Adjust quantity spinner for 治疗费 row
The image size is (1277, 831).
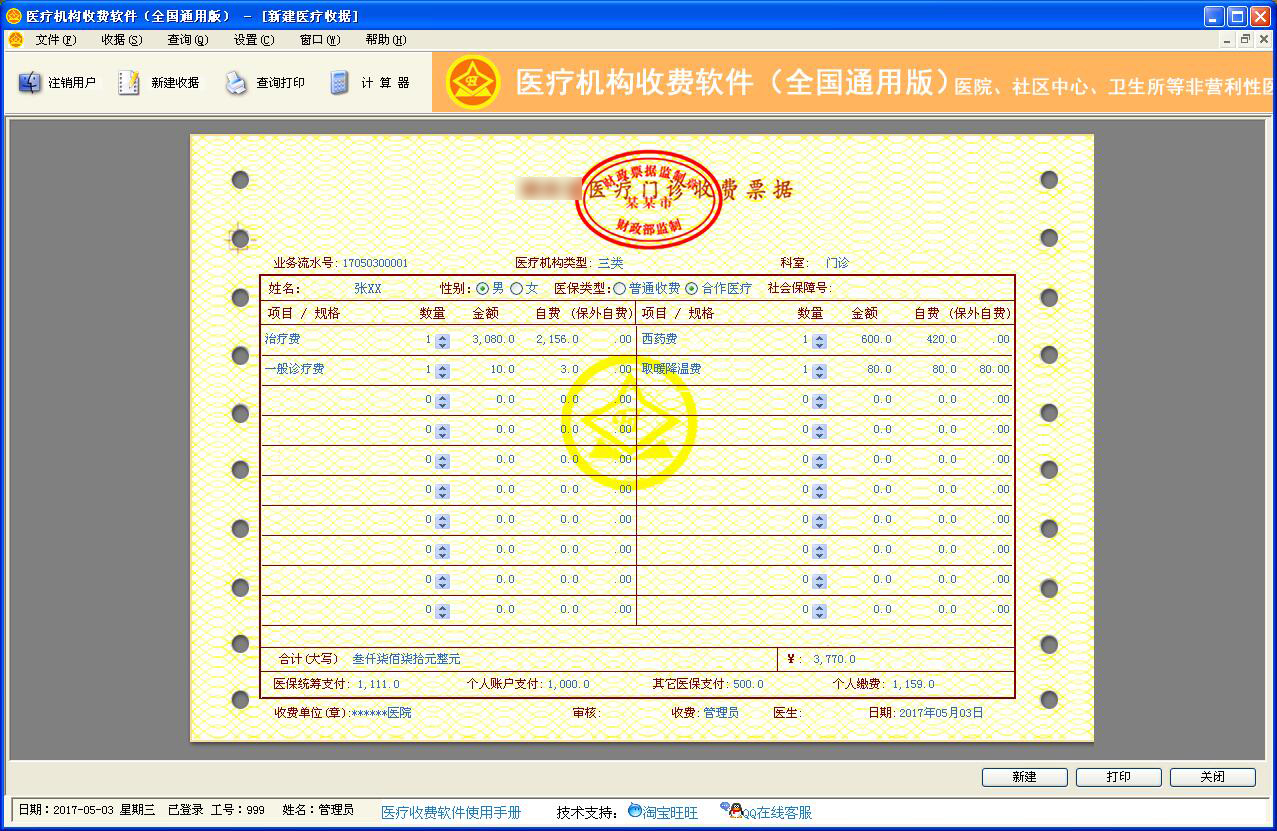pos(443,340)
